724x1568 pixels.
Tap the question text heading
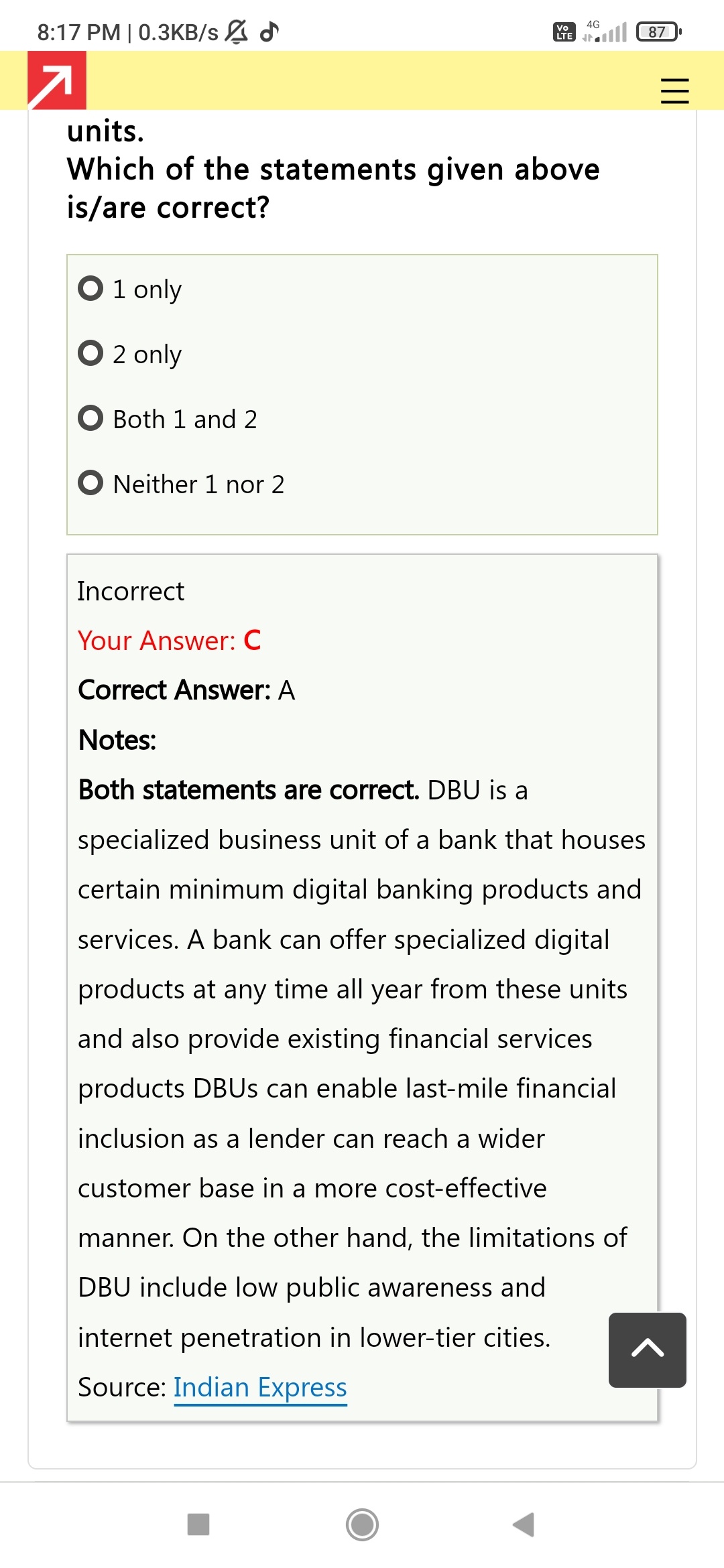(x=333, y=188)
